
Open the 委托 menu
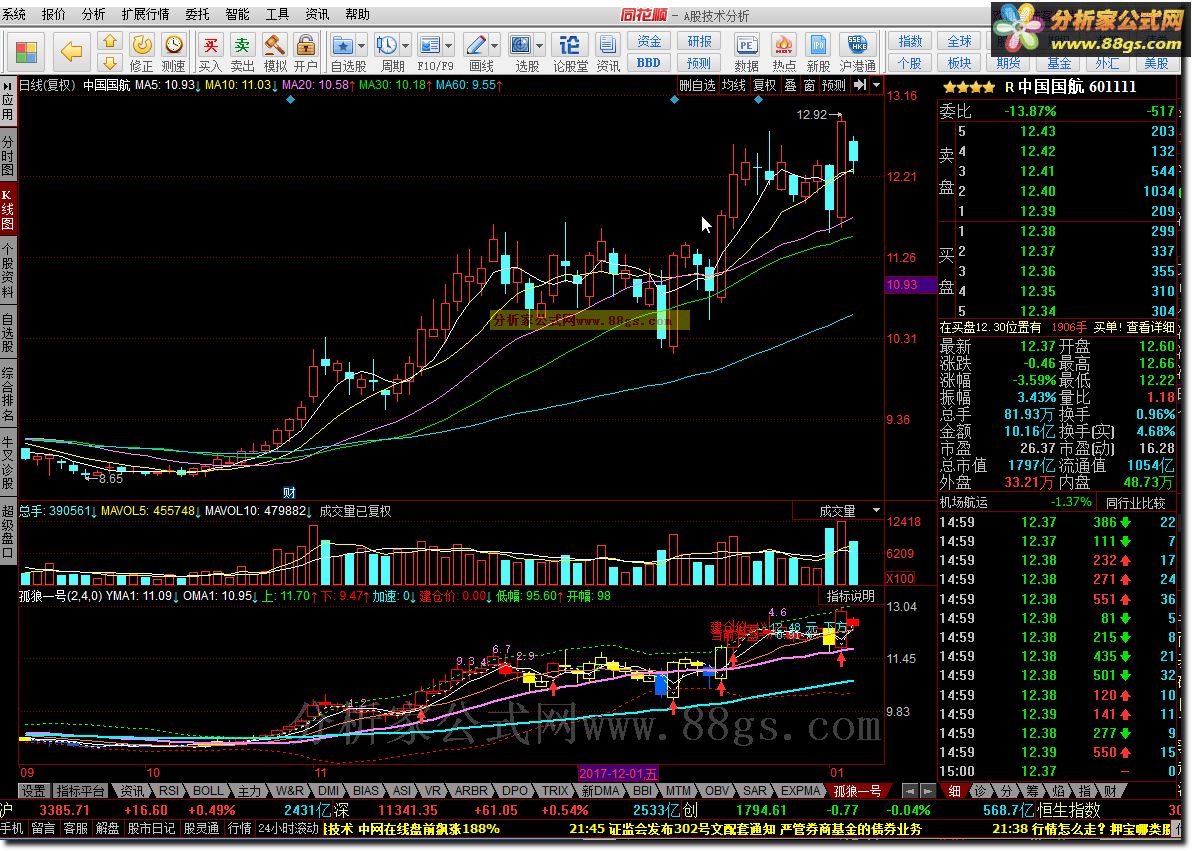pos(197,14)
